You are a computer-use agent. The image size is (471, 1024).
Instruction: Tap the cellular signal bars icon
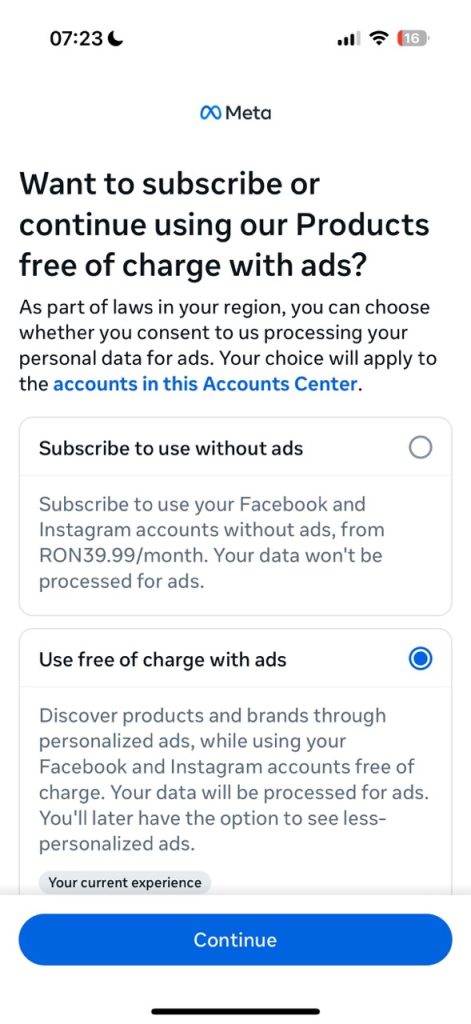coord(348,40)
